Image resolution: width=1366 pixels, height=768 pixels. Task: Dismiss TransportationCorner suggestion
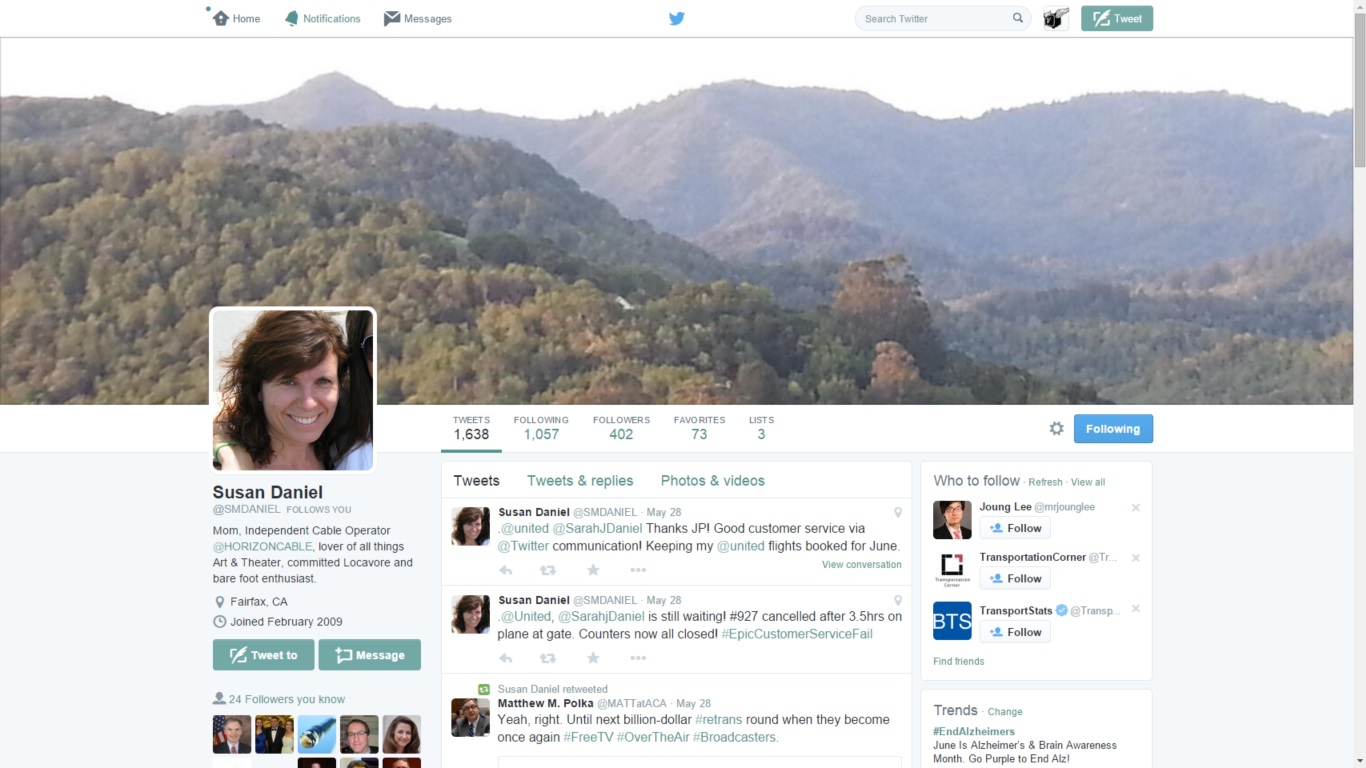(x=1136, y=558)
